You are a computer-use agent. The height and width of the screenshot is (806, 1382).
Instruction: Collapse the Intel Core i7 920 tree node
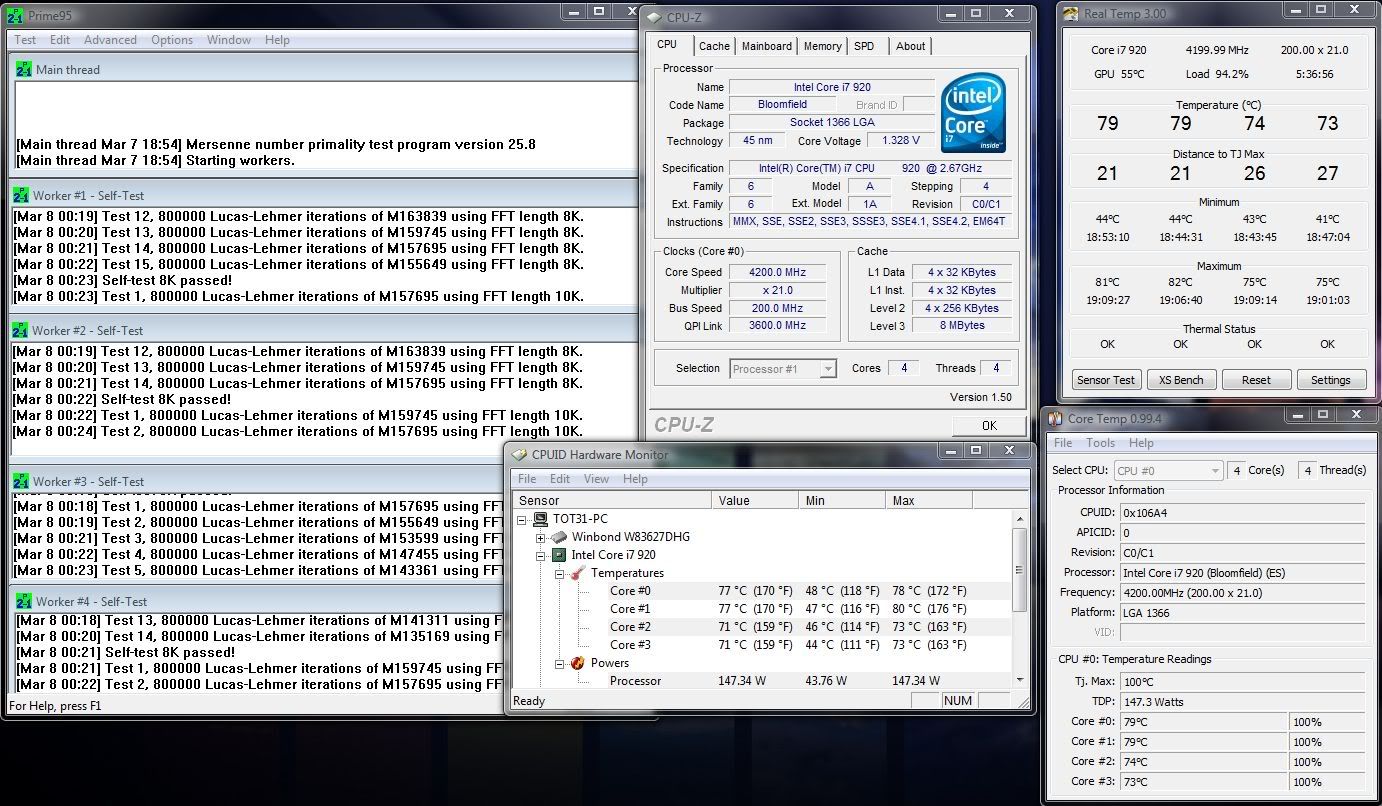pos(541,555)
